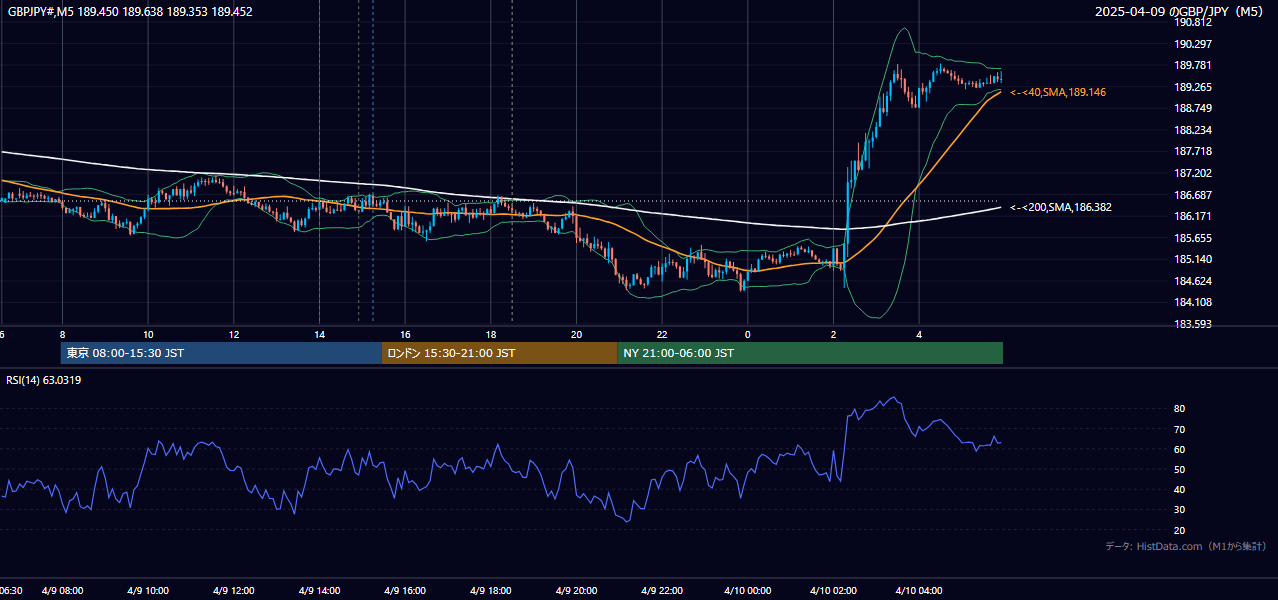
Task: Click the 40 SMA 189.146 label
Action: point(1058,92)
